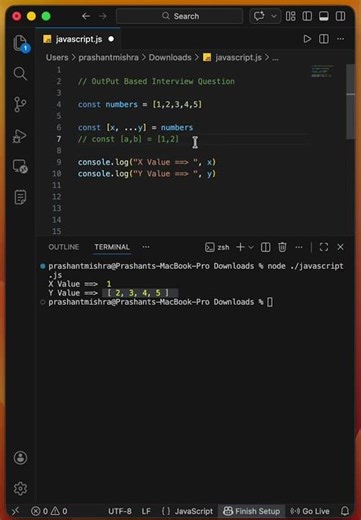Open the Source Control view

pyautogui.click(x=20, y=104)
